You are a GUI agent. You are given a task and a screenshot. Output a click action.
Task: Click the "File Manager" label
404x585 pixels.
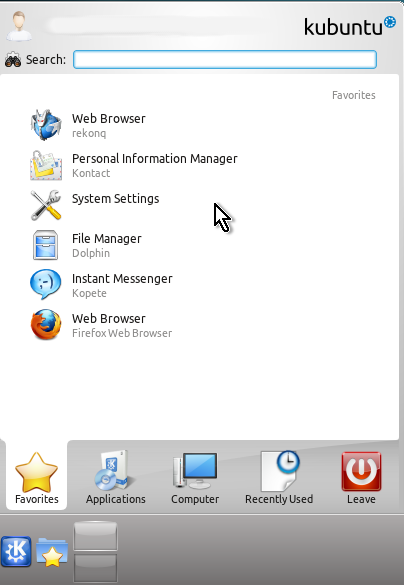pyautogui.click(x=107, y=238)
